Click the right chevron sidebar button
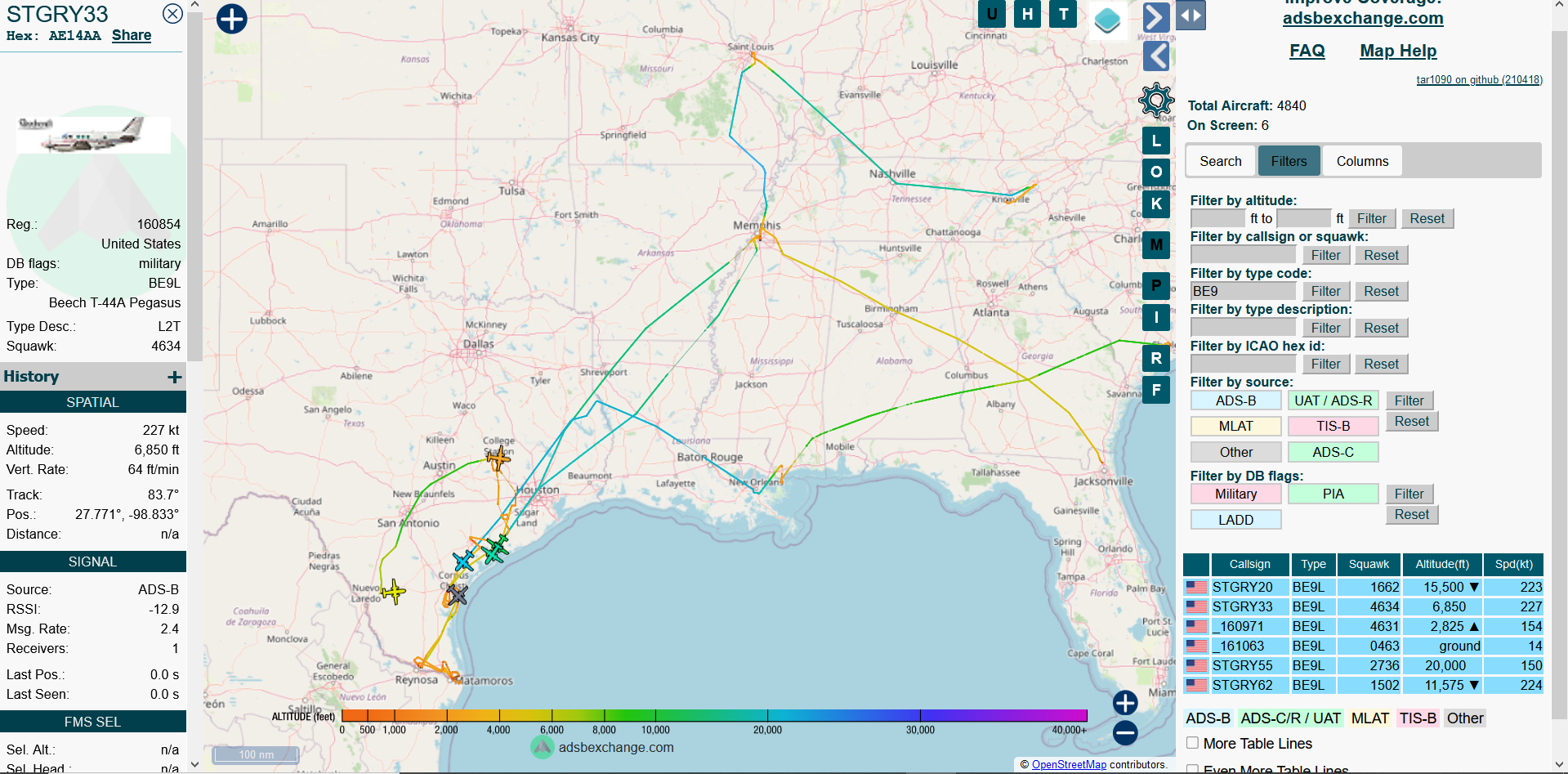Screen dimensions: 1568x774 pos(1156,16)
